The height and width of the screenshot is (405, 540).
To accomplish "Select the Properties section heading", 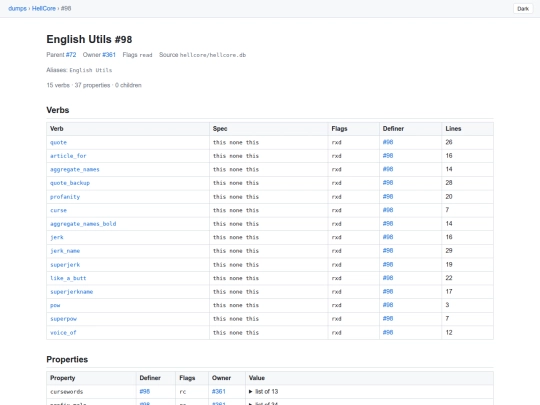I will tap(67, 359).
